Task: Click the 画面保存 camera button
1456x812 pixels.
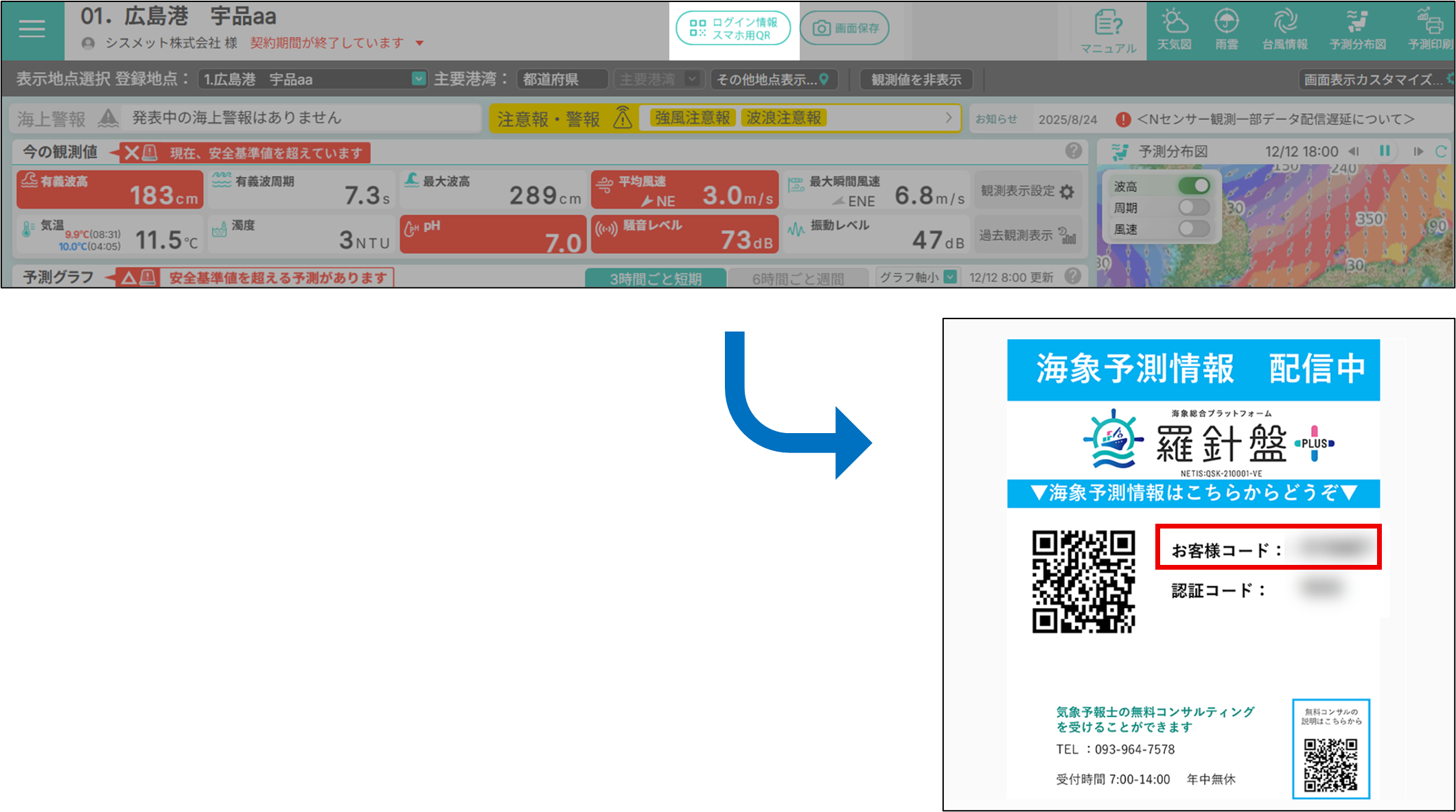Action: tap(845, 29)
